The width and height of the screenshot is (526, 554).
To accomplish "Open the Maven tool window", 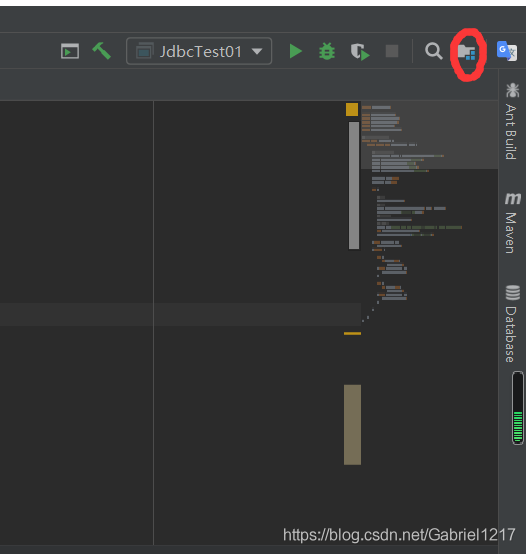I will (x=512, y=223).
